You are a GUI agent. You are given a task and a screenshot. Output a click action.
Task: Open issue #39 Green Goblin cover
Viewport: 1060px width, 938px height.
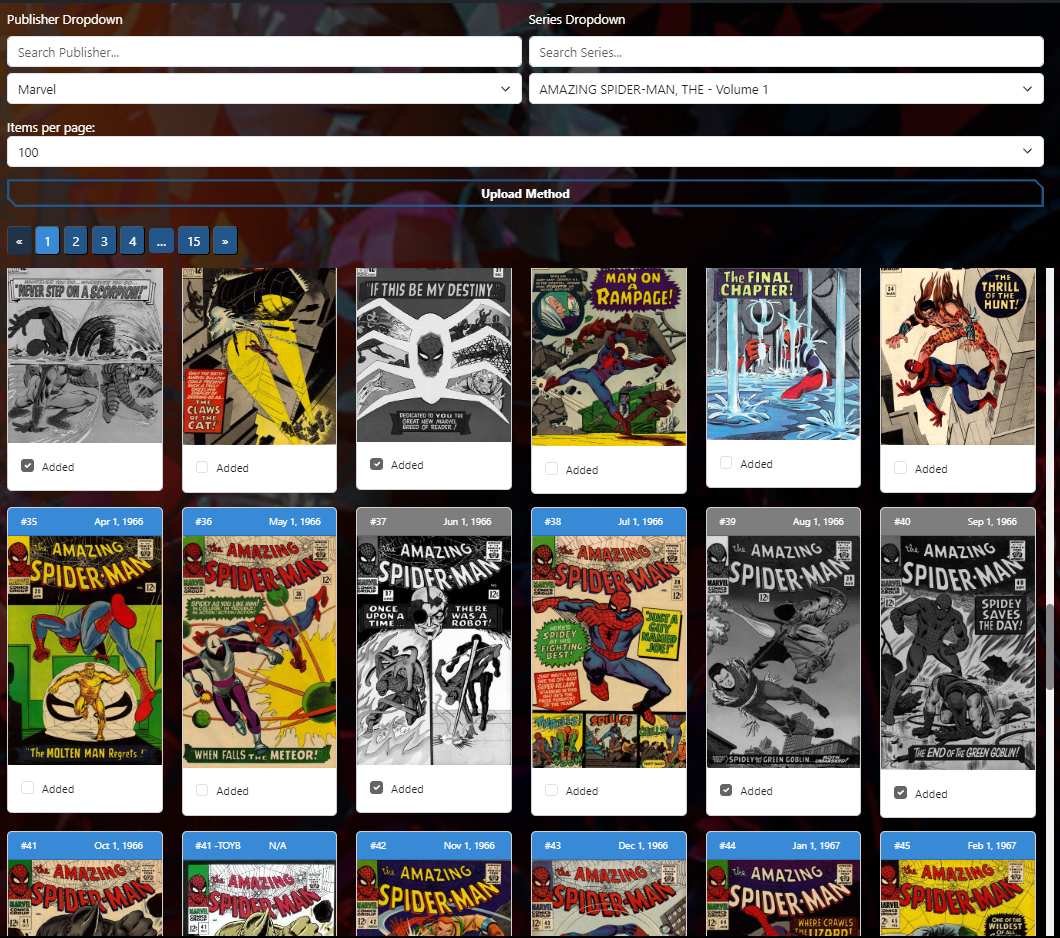coord(784,651)
